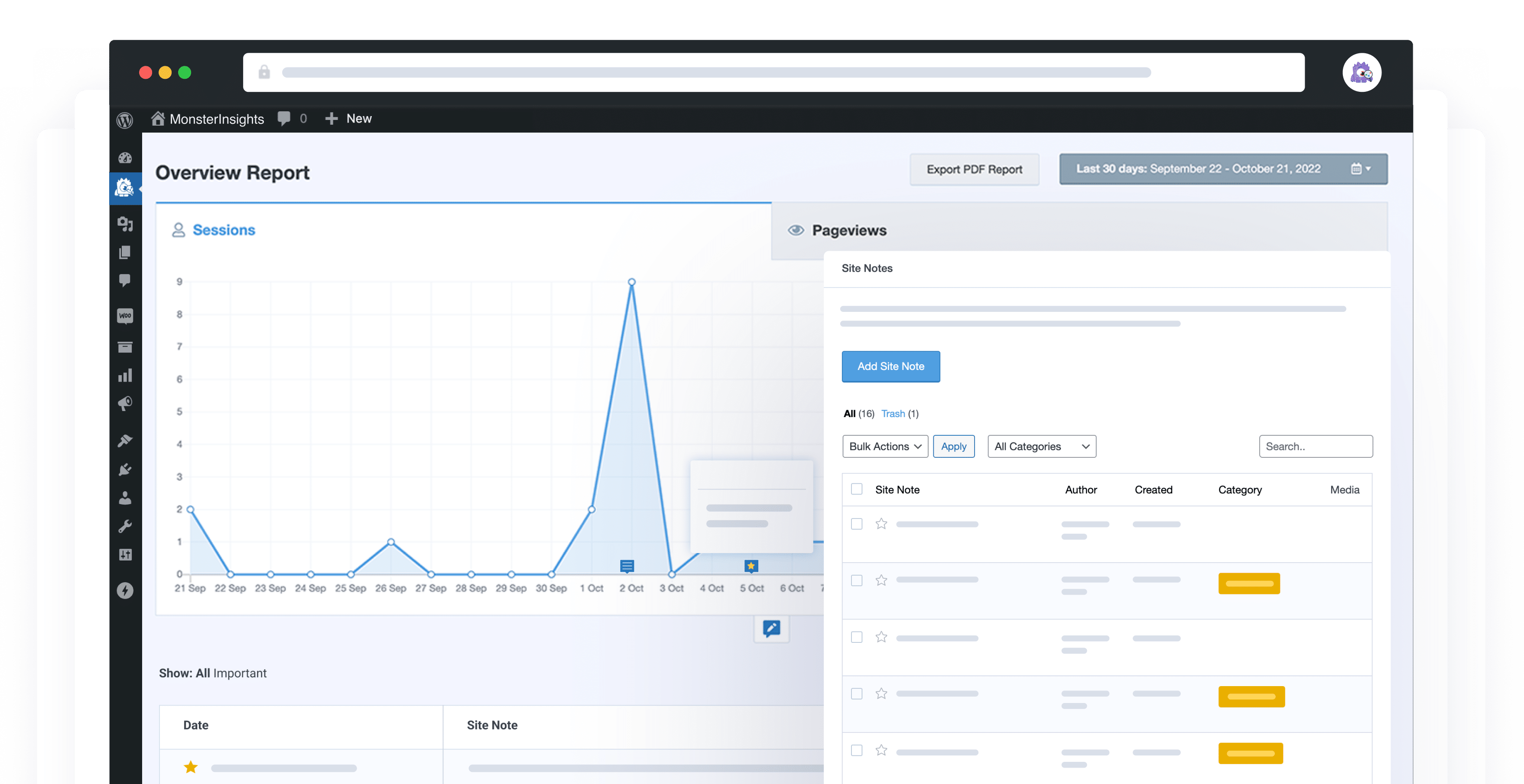Click the WordPress logo in admin bar
1524x784 pixels.
coord(125,120)
